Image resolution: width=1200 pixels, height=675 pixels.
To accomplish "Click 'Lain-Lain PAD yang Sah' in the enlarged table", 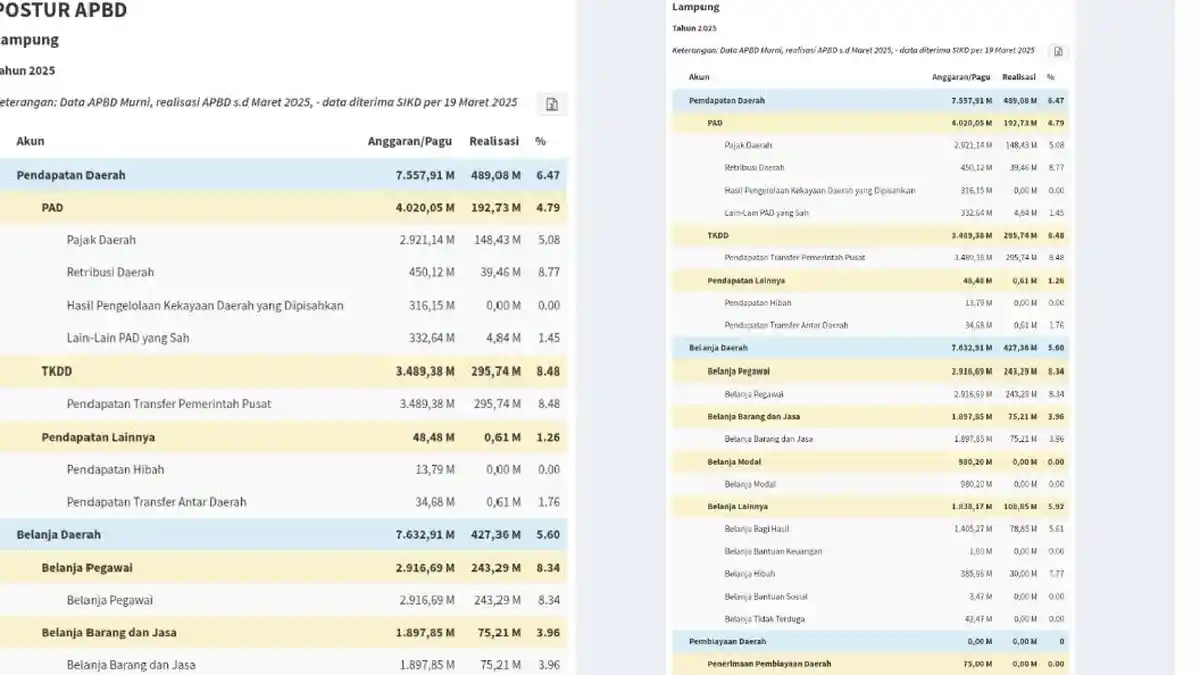I will click(128, 338).
